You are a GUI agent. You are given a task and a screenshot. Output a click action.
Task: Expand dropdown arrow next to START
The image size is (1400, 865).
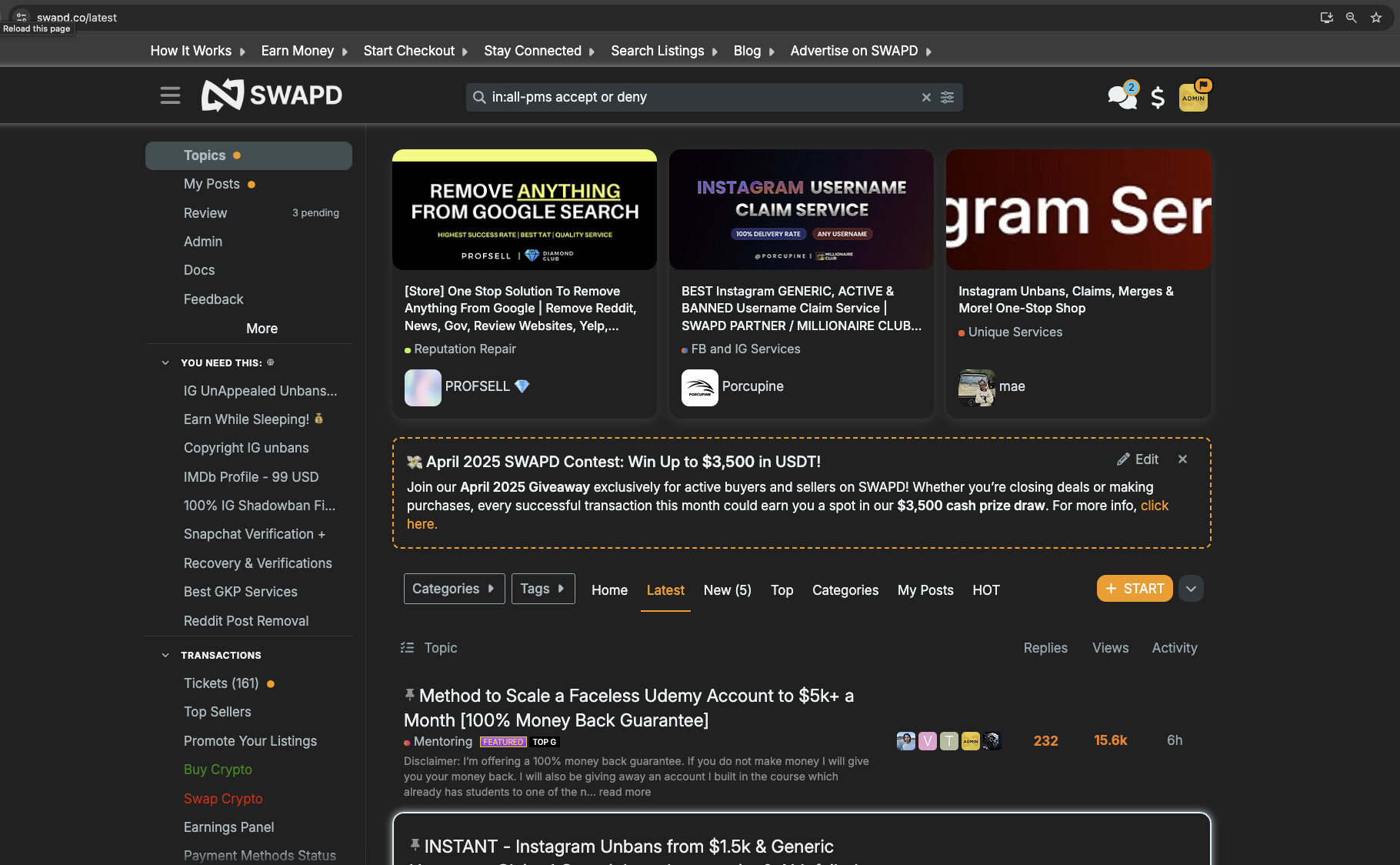pyautogui.click(x=1191, y=589)
